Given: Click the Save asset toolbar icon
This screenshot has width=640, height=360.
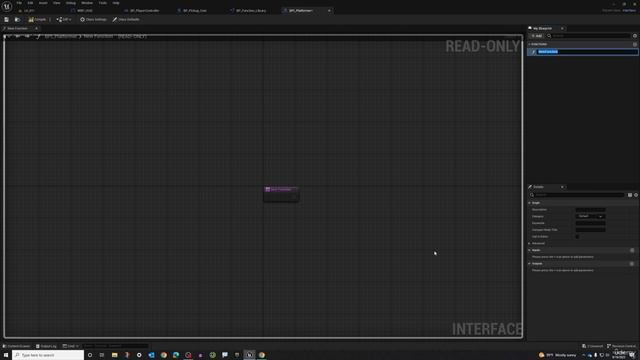Looking at the screenshot, I should 7,19.
